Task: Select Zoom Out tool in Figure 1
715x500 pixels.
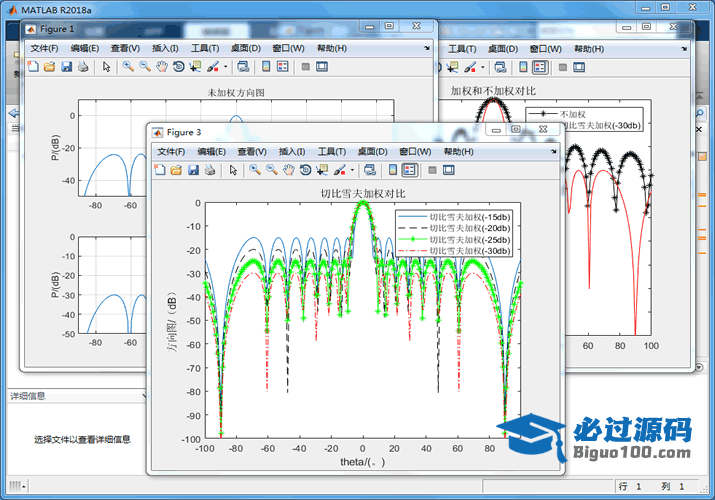Action: 145,67
